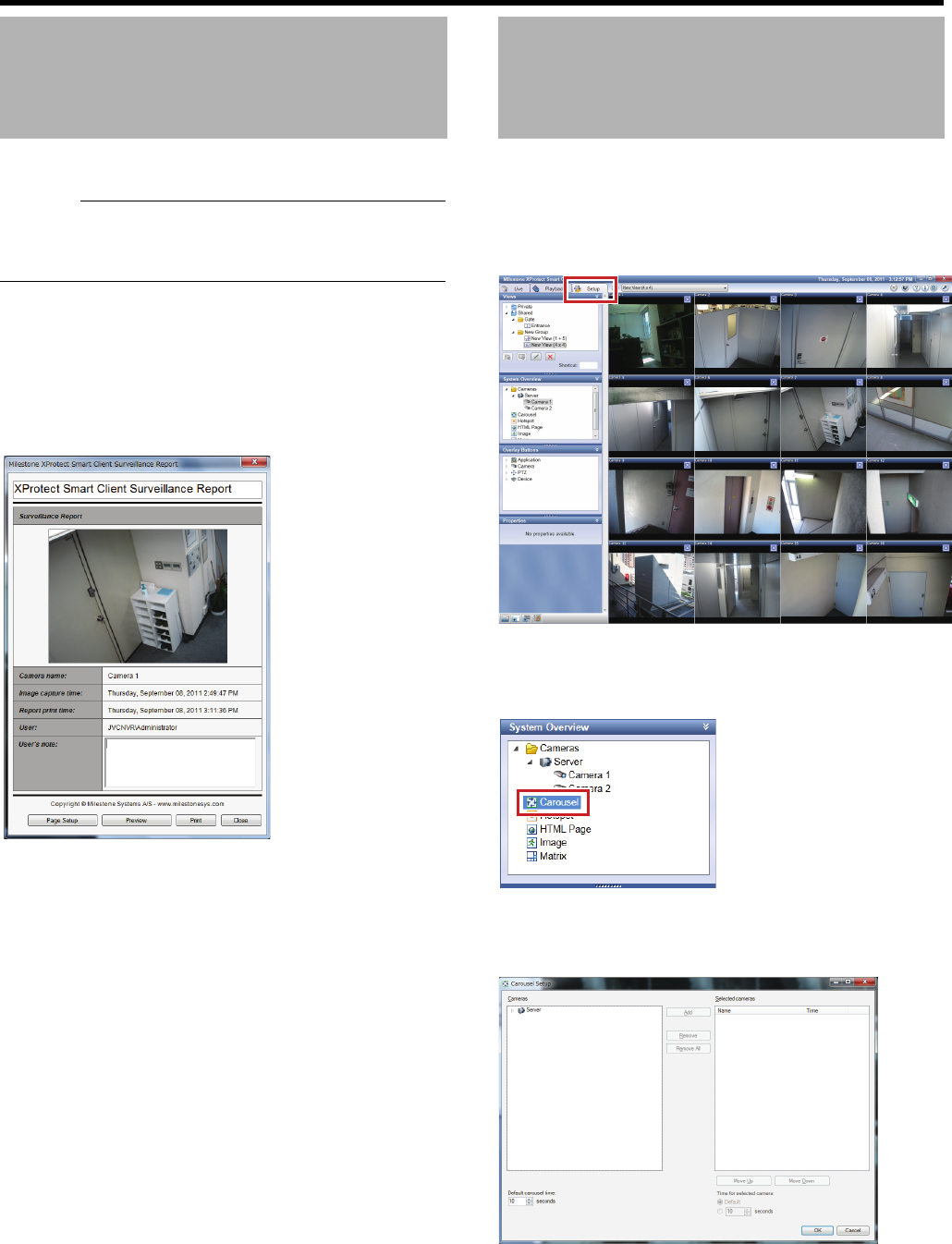Click the create new view icon
This screenshot has height=1244, width=952.
click(522, 357)
